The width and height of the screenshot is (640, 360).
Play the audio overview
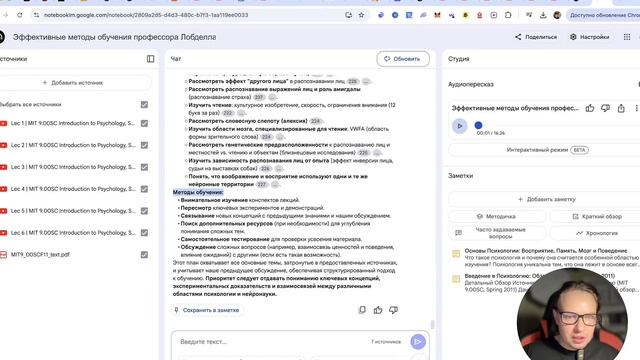[460, 126]
